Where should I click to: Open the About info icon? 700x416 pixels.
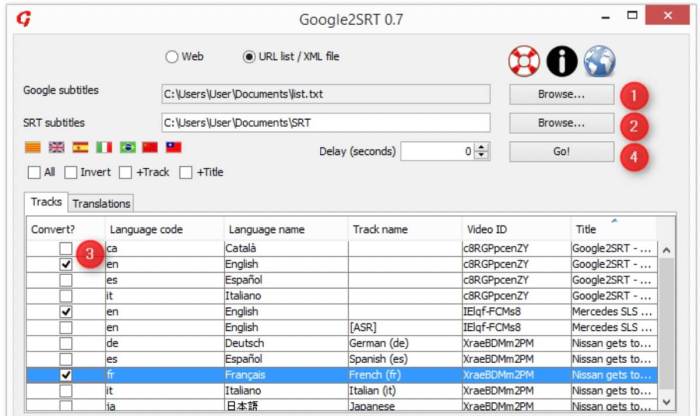[x=562, y=61]
